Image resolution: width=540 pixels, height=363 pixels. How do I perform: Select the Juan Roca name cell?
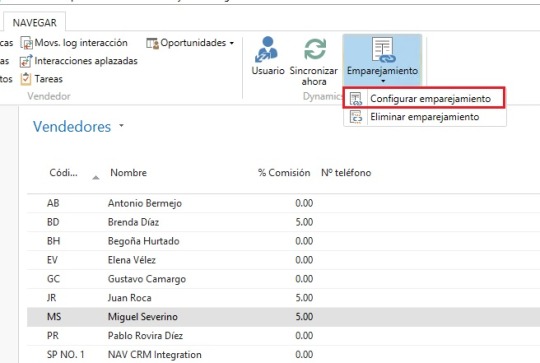click(129, 298)
